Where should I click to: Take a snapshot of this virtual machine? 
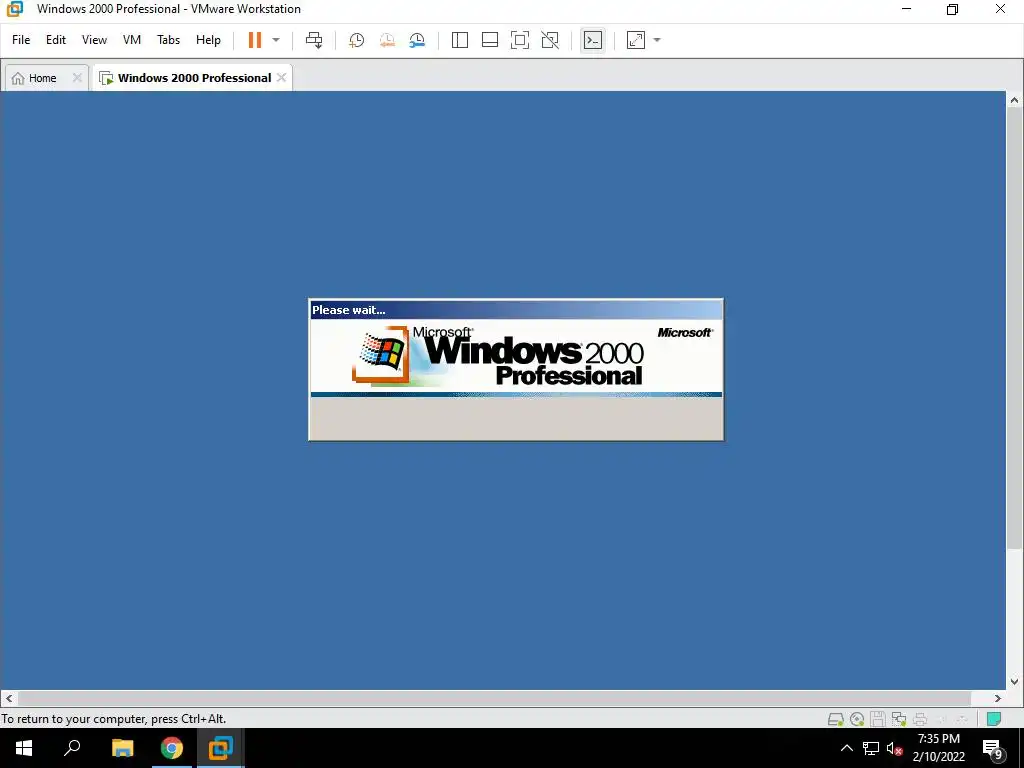[x=357, y=40]
